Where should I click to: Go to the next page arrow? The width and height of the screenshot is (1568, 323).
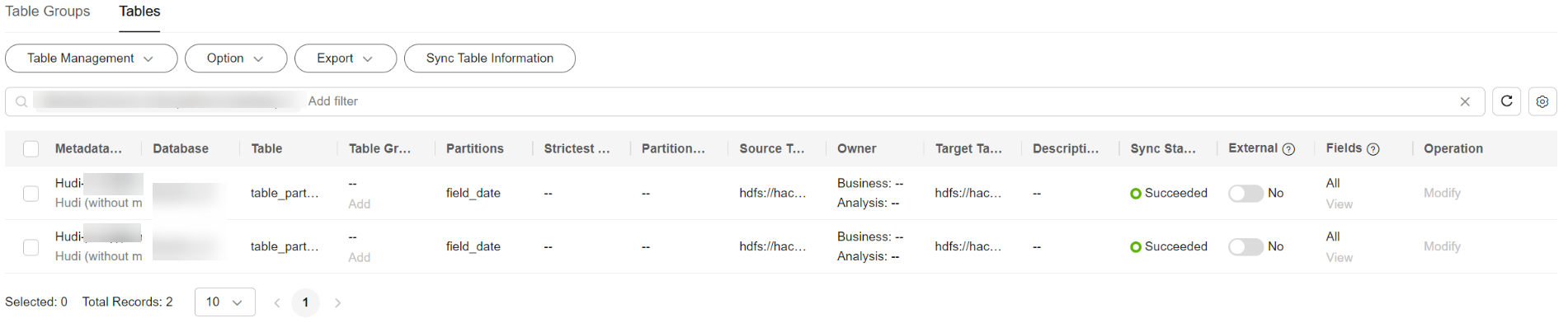click(x=337, y=302)
